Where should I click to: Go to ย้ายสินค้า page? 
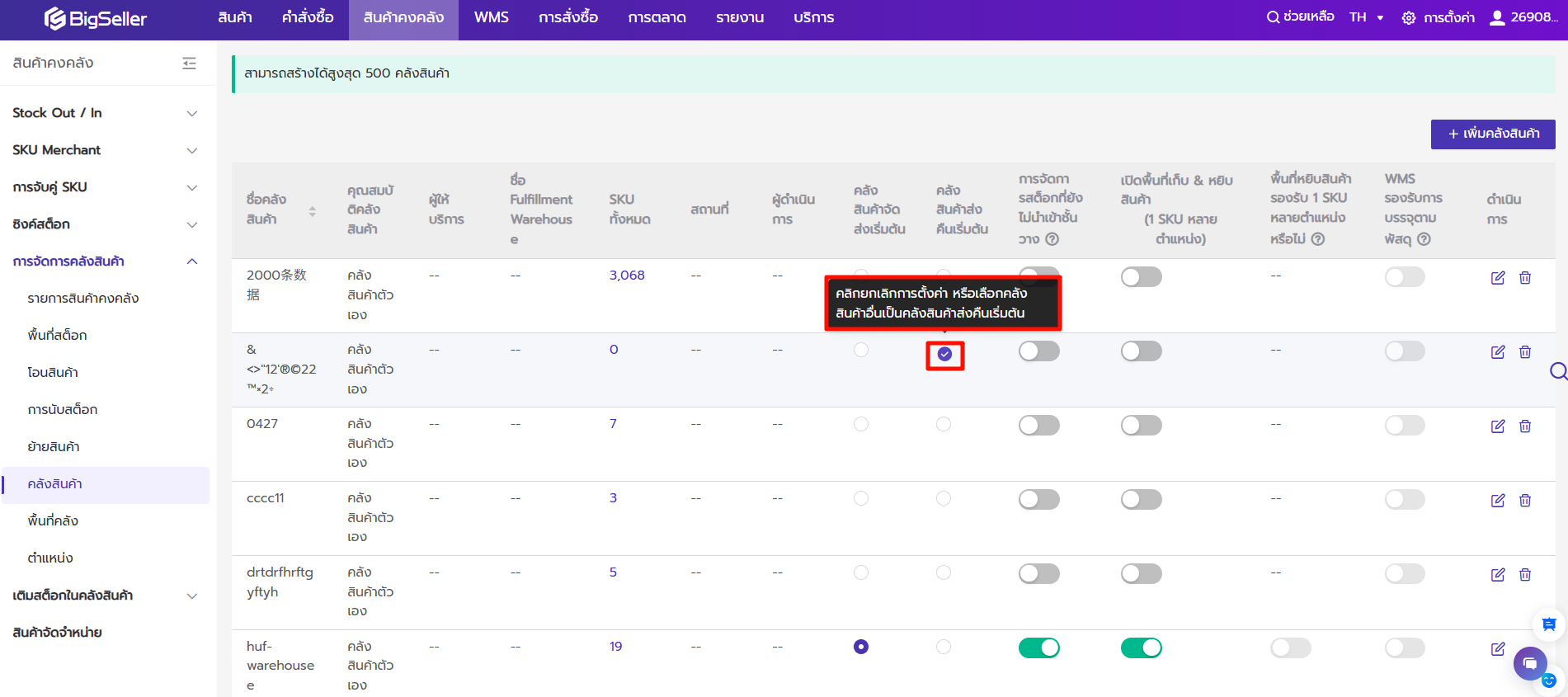coord(54,447)
